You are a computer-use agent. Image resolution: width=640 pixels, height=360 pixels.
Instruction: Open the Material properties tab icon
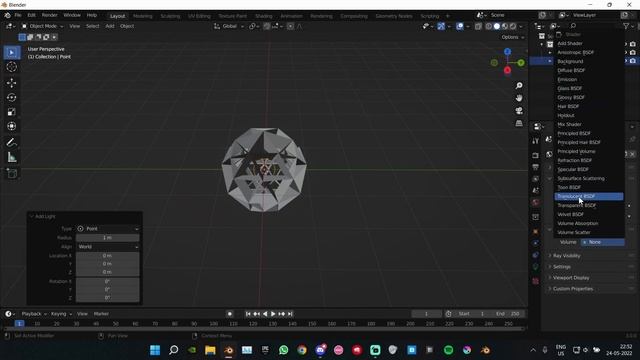click(x=536, y=281)
